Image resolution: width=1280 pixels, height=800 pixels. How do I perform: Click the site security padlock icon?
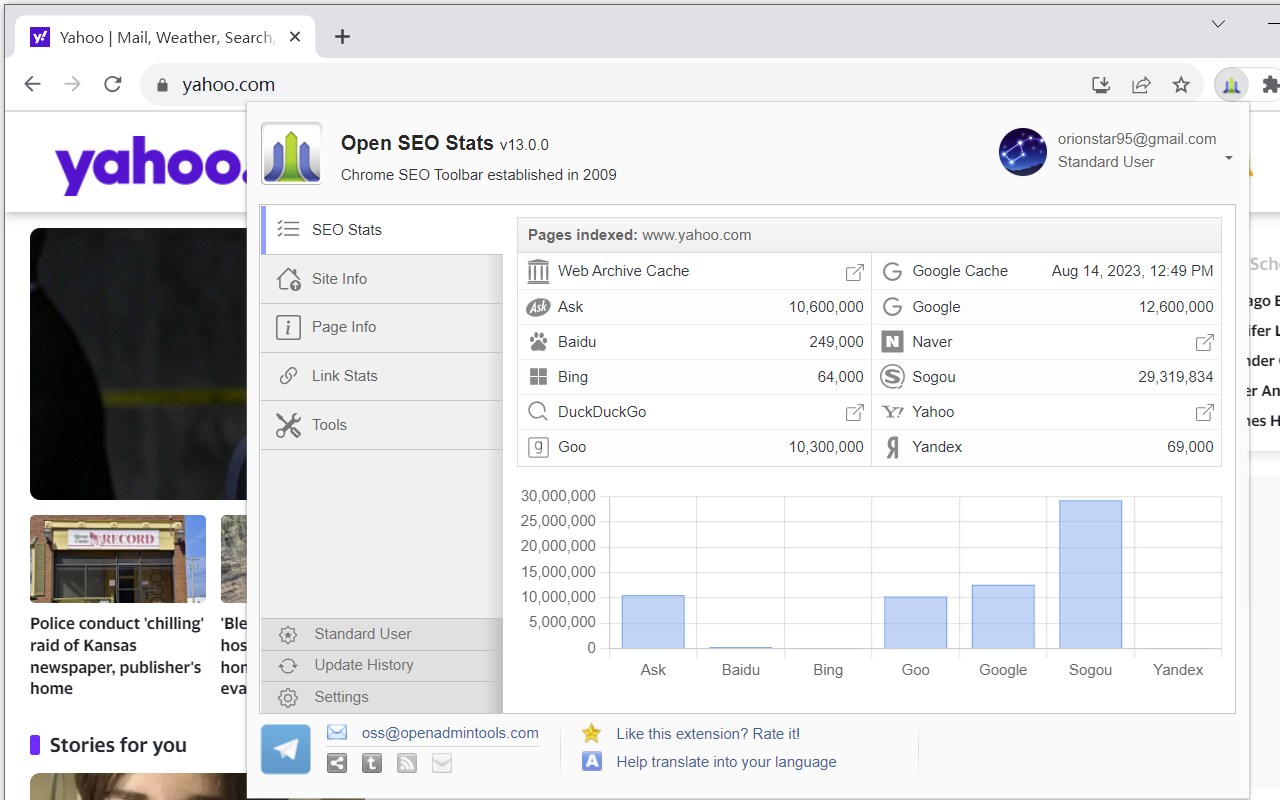coord(162,84)
